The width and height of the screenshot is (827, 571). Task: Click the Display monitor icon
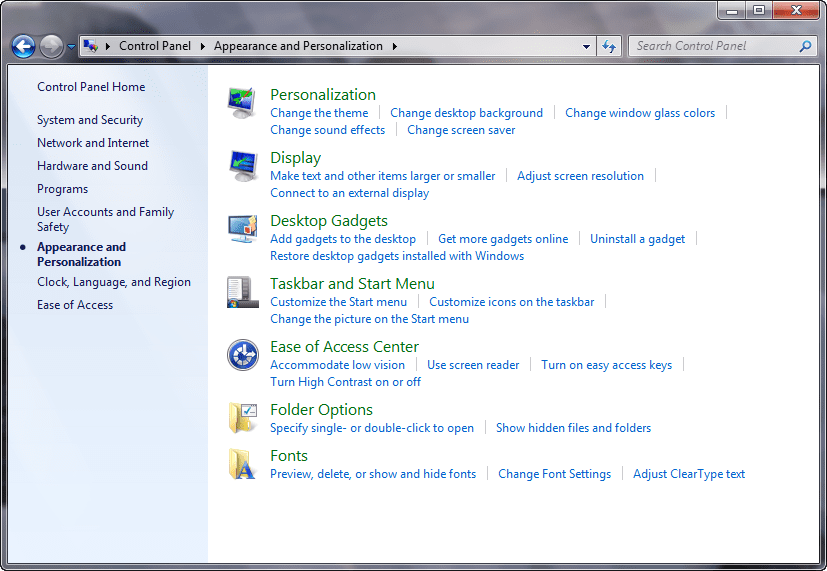coord(243,166)
